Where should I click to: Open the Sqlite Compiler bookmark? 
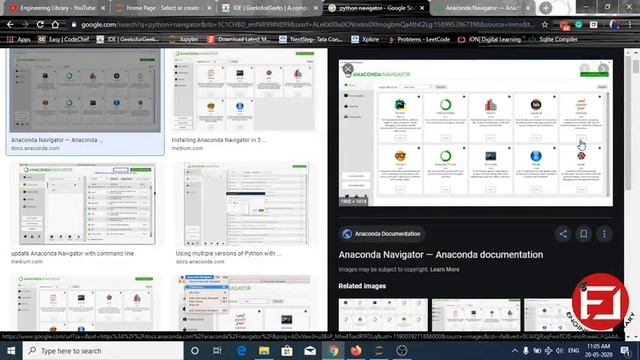click(553, 39)
